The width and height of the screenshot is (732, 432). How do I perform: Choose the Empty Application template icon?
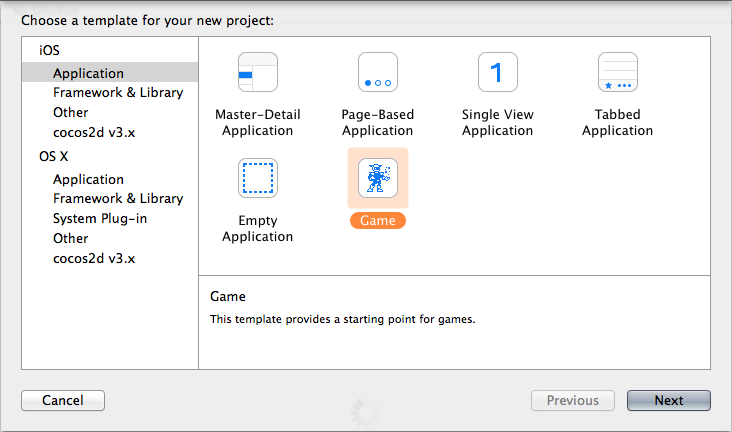[258, 178]
